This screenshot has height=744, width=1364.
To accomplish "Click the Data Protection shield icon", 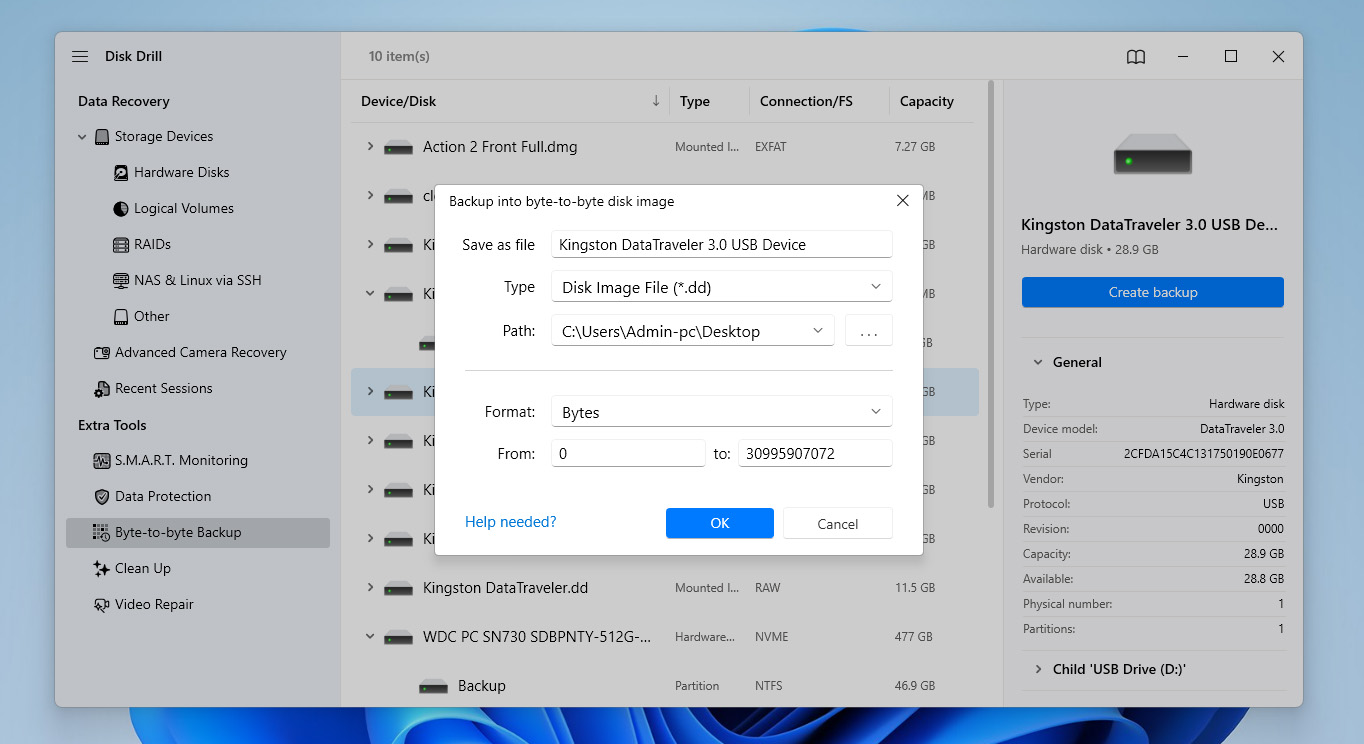I will coord(102,497).
